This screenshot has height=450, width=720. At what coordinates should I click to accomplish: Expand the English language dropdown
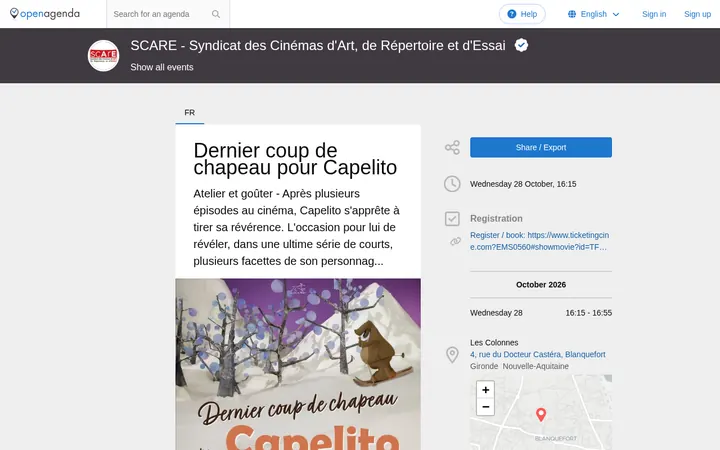click(x=594, y=14)
